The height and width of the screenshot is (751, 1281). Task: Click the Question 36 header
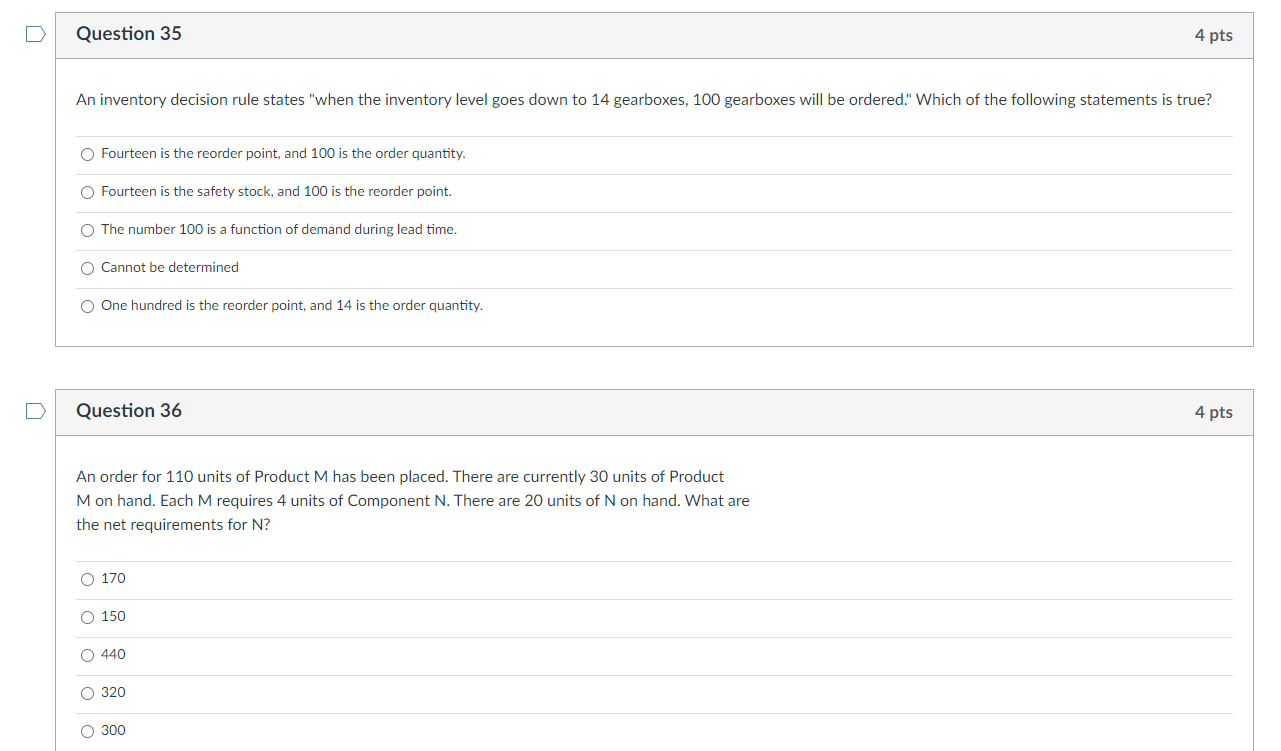129,410
